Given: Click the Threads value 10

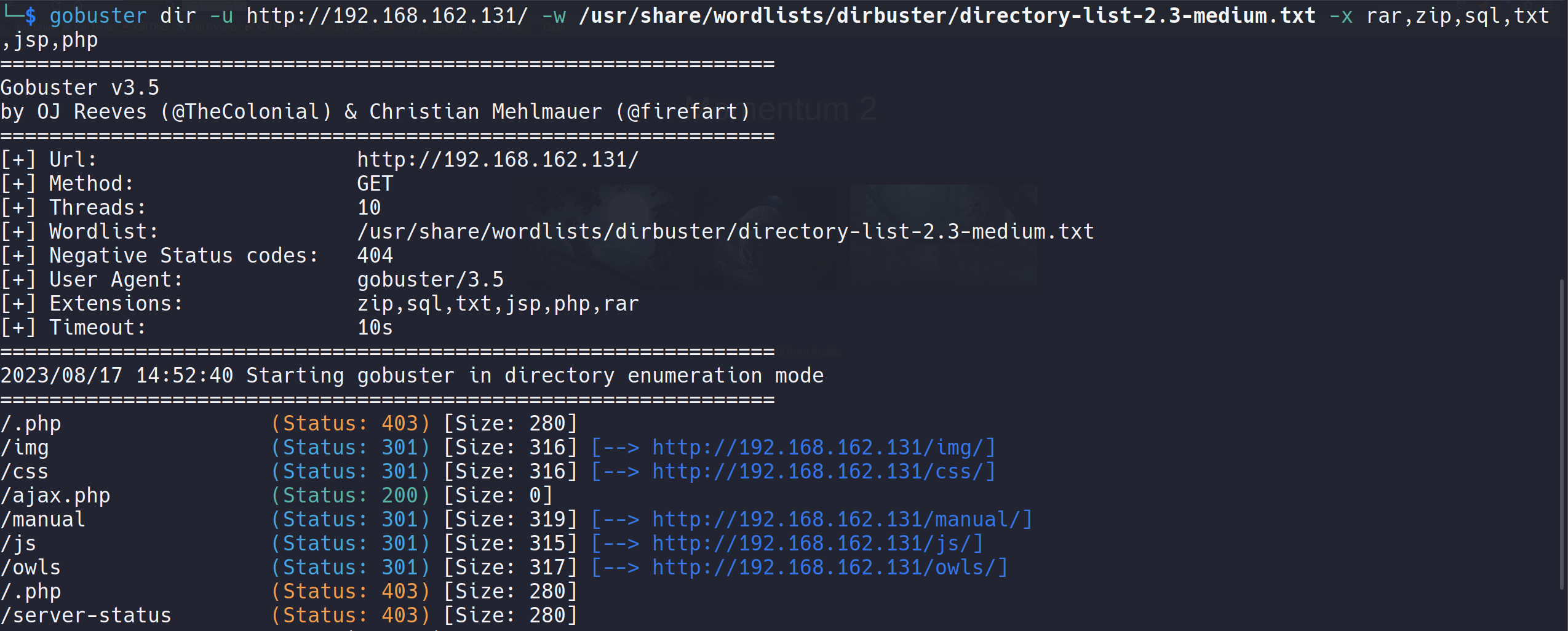Looking at the screenshot, I should click(369, 208).
